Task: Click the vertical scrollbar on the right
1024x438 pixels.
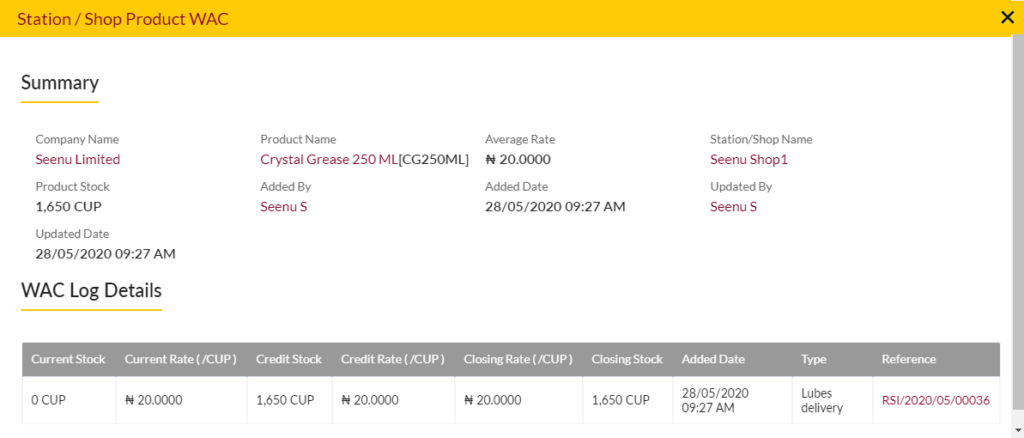Action: coord(1017,222)
